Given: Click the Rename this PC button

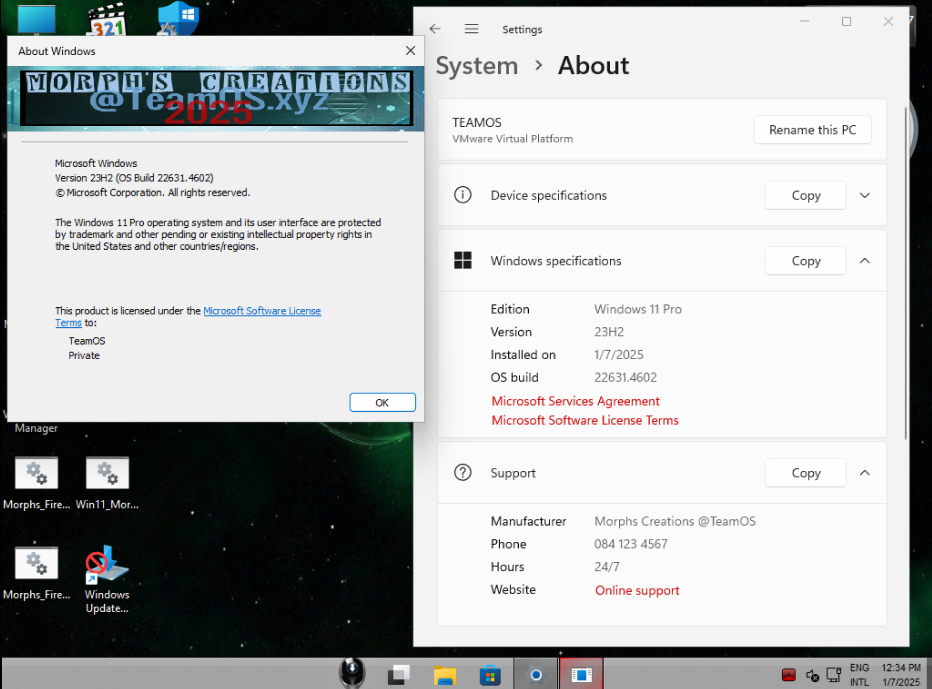Looking at the screenshot, I should tap(813, 130).
